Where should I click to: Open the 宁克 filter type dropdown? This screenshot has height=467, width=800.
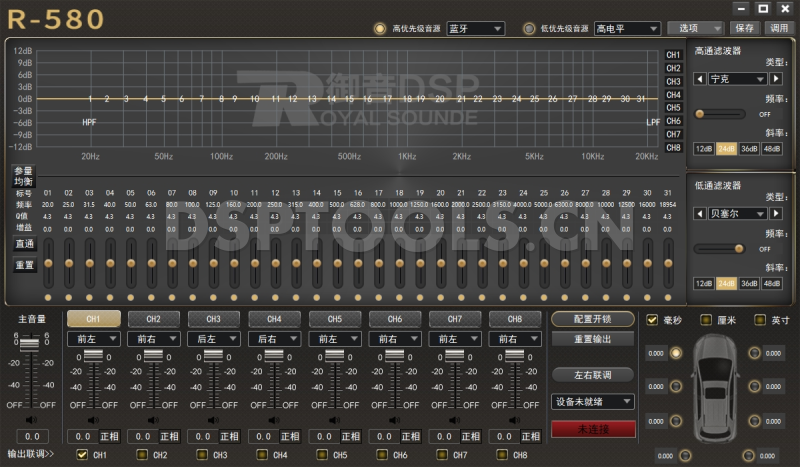coord(738,79)
